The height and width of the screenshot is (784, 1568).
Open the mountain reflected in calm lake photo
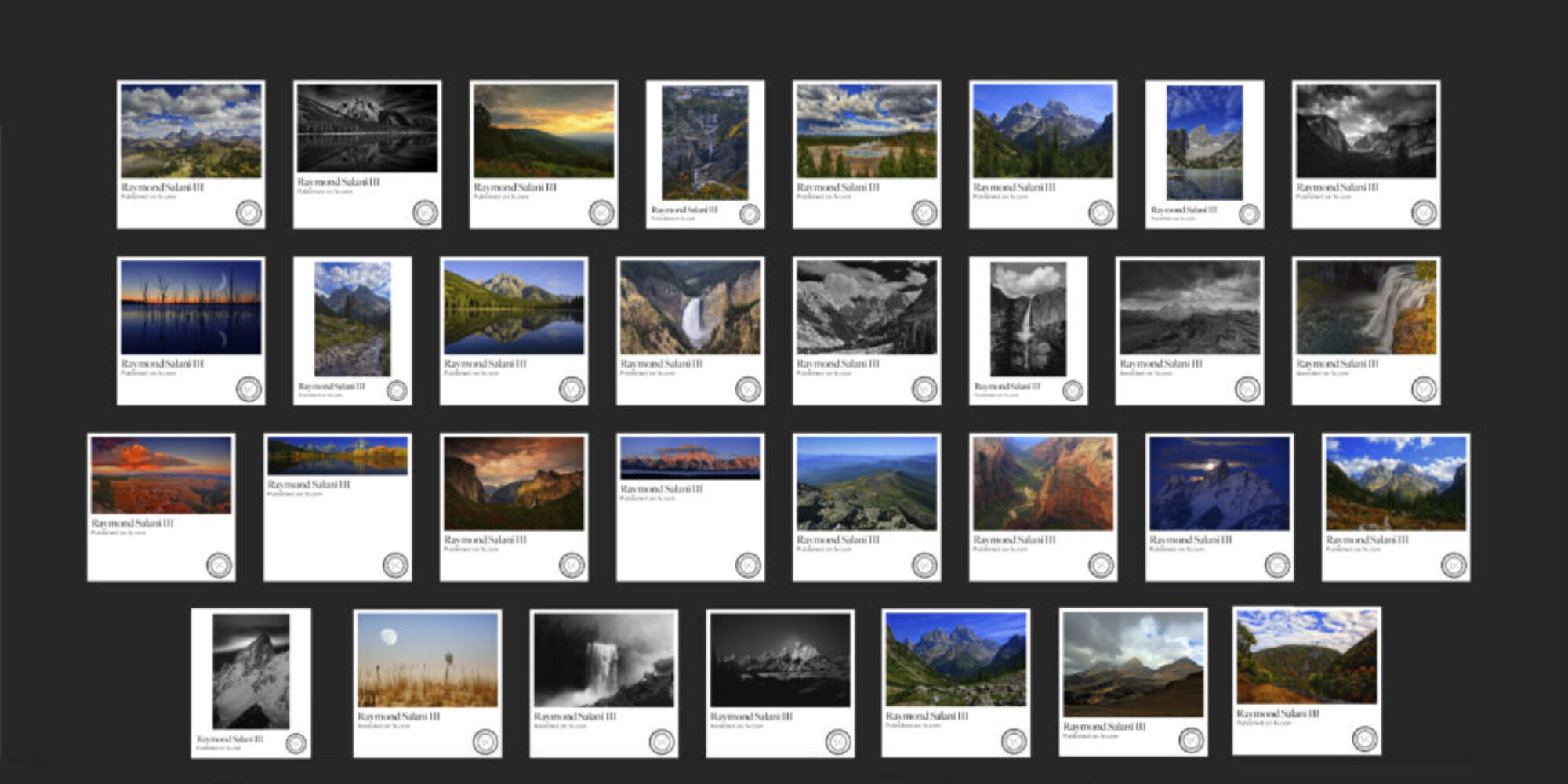pyautogui.click(x=514, y=307)
